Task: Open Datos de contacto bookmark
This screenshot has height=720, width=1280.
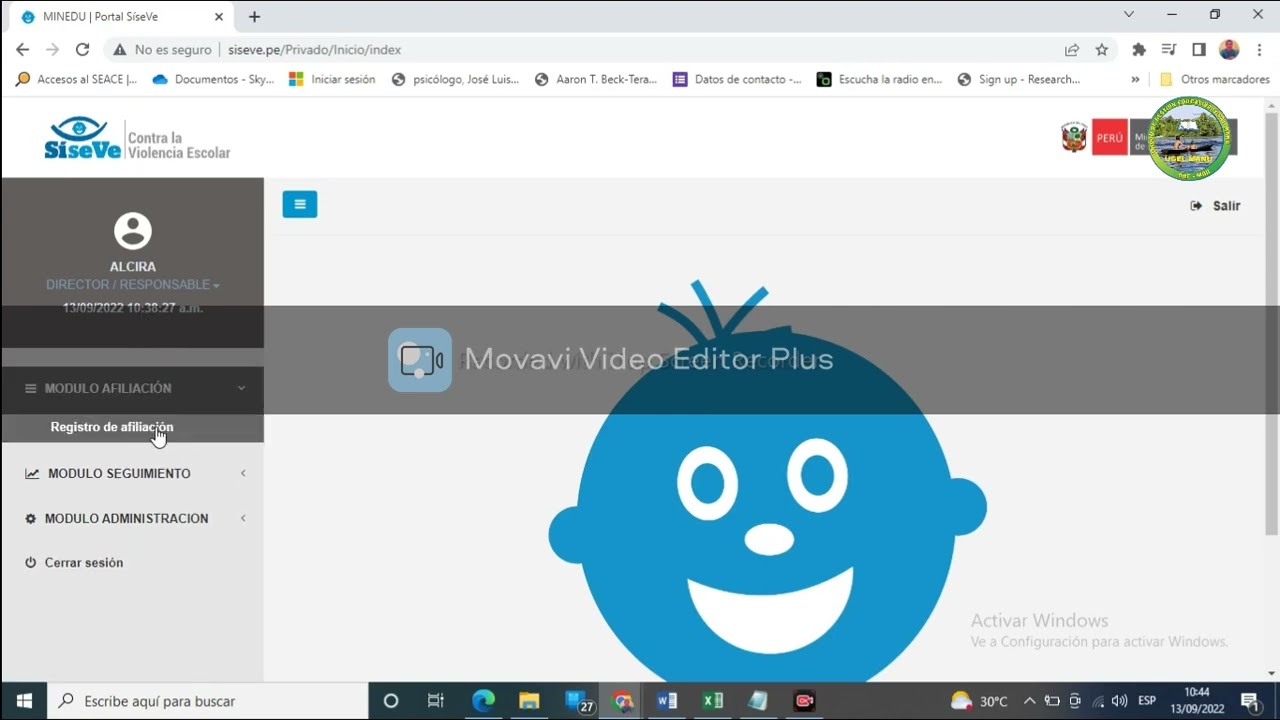Action: (737, 79)
